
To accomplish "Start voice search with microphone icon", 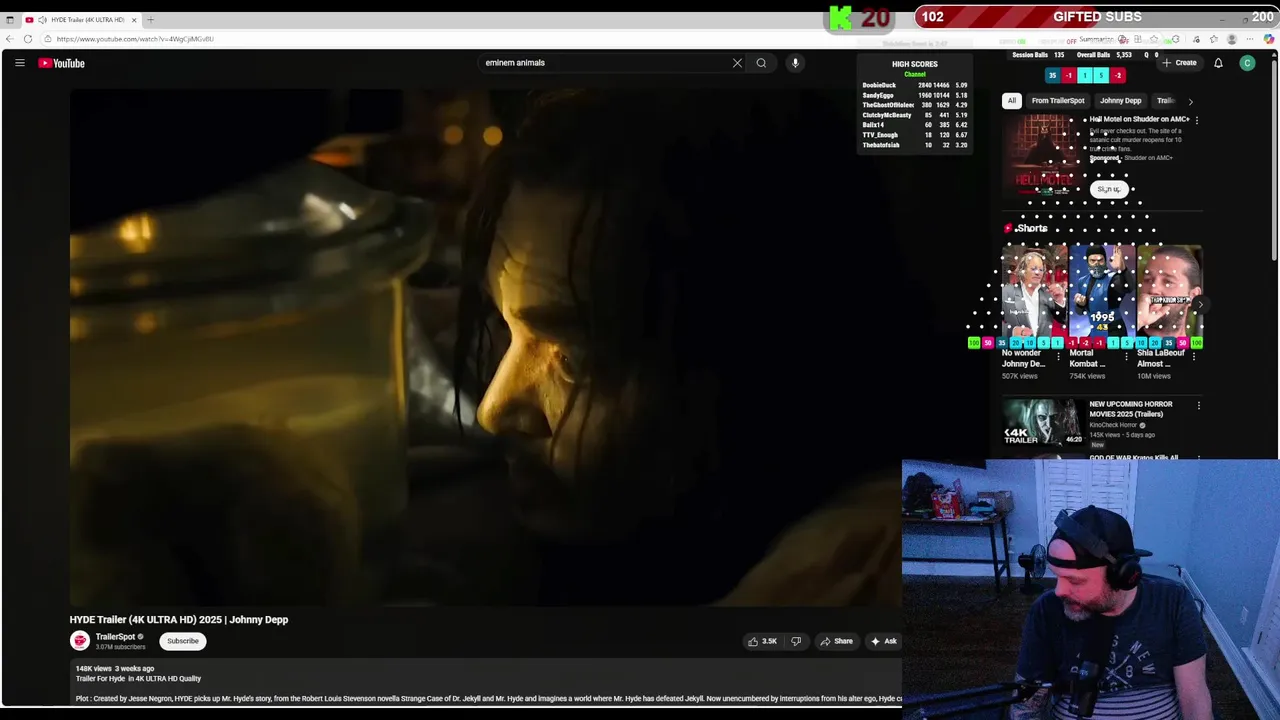I will (795, 63).
